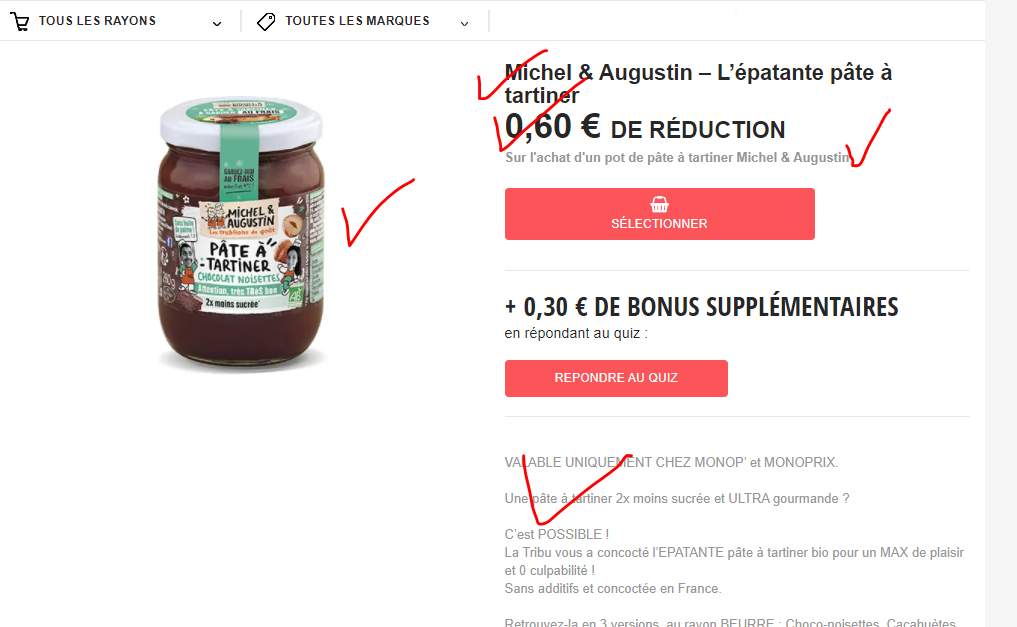Click the red checkmark after the Michel & Augustin subtitle
This screenshot has height=627, width=1017.
pyautogui.click(x=869, y=138)
